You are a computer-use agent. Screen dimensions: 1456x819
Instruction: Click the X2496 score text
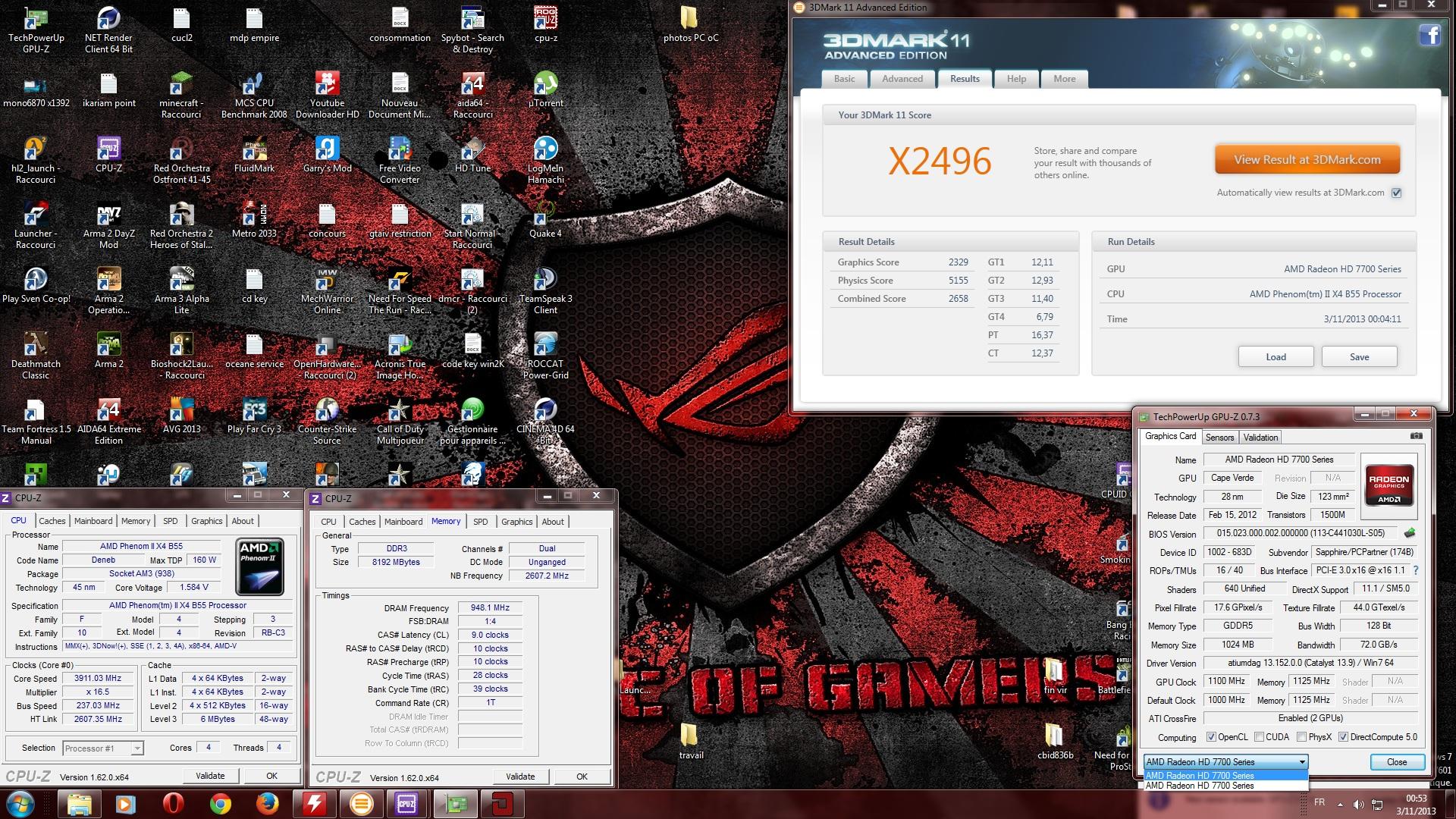pyautogui.click(x=940, y=162)
